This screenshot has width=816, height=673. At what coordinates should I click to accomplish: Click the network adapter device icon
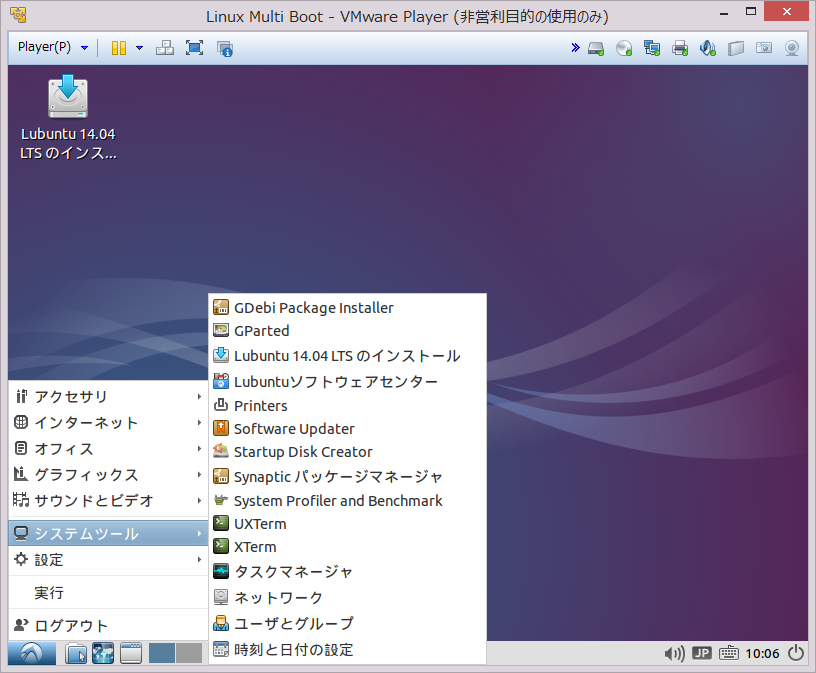[652, 48]
